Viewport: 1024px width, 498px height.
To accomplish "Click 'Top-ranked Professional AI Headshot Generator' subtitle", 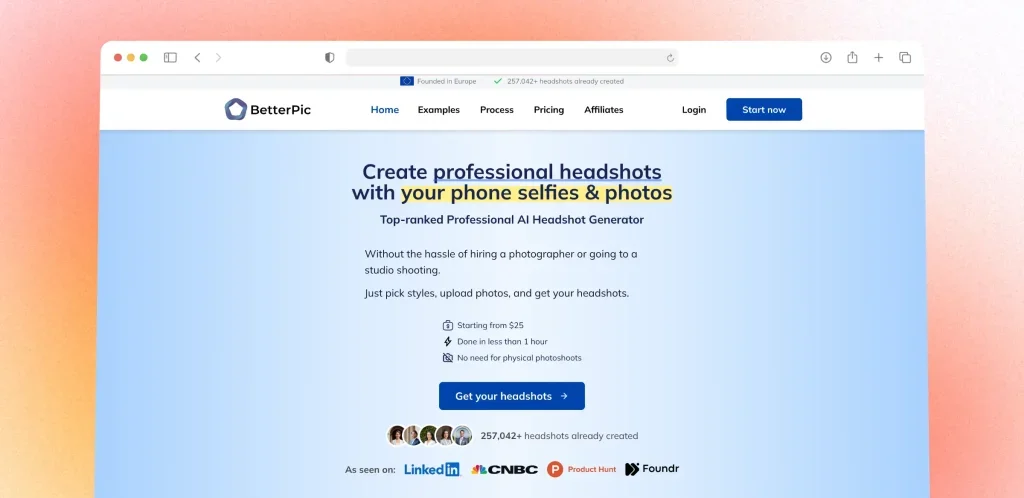I will 512,220.
